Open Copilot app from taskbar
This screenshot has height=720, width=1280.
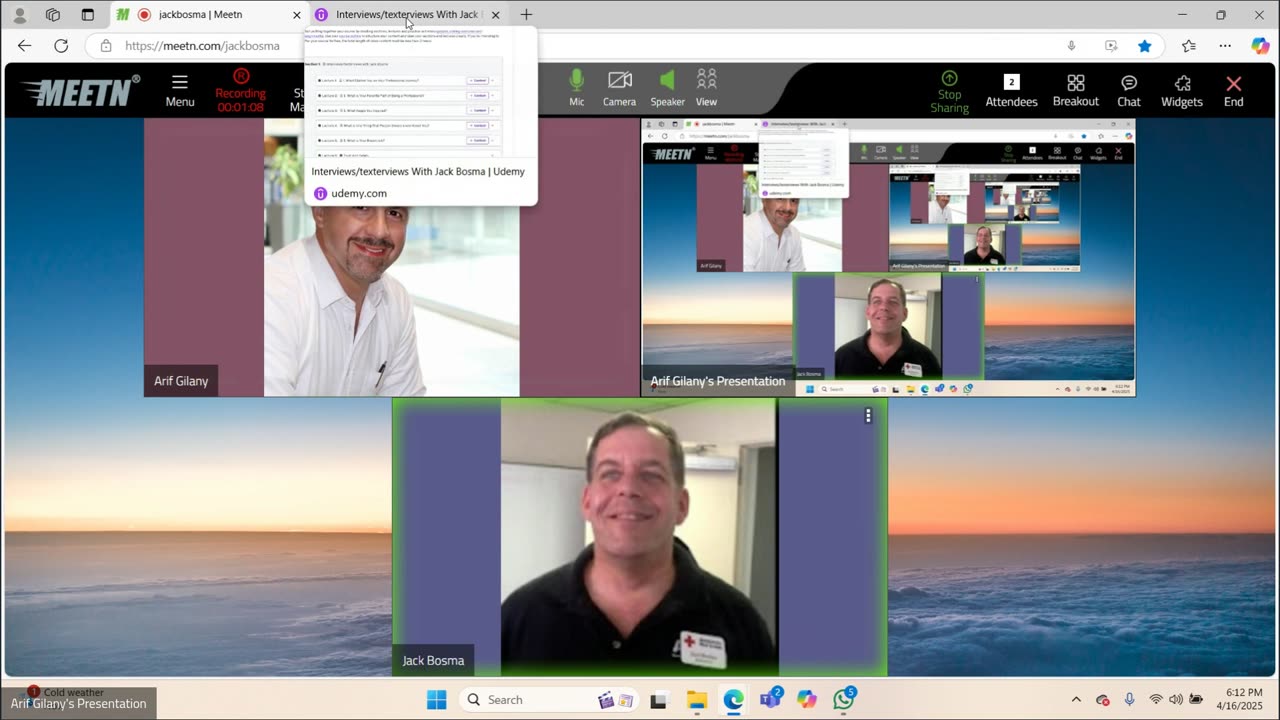tap(807, 700)
